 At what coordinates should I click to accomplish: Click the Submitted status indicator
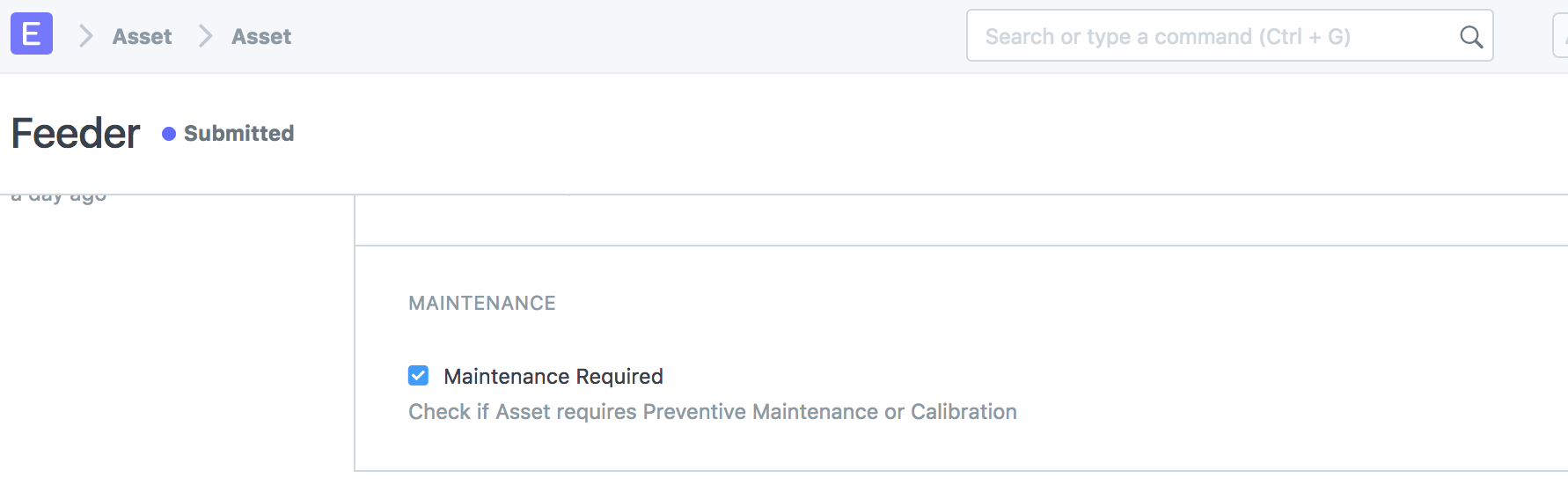click(x=238, y=134)
